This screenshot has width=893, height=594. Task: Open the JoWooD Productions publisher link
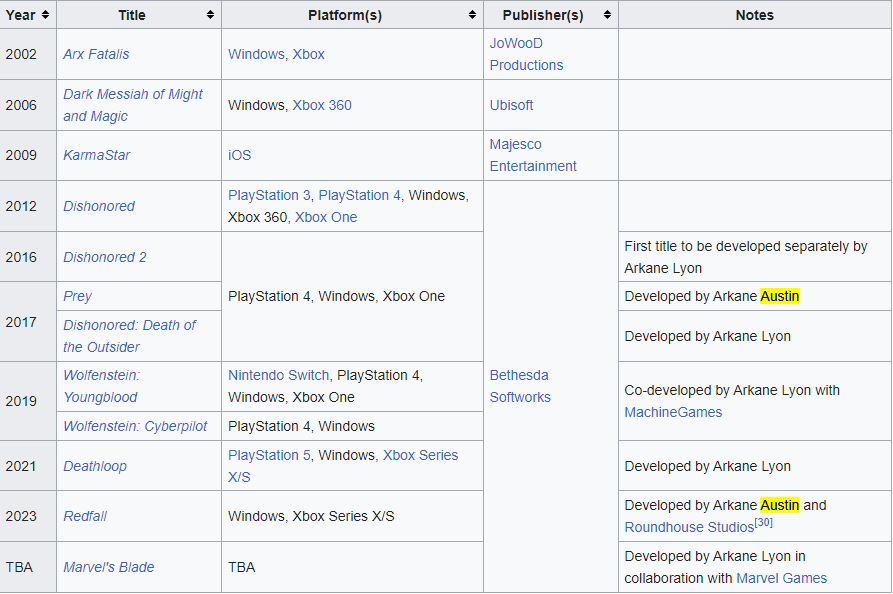526,54
